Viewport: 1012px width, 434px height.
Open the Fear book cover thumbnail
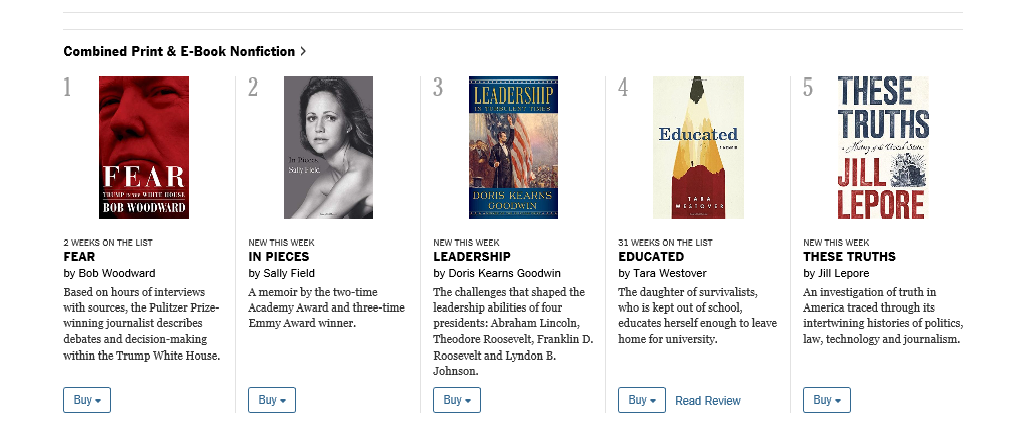(x=144, y=147)
